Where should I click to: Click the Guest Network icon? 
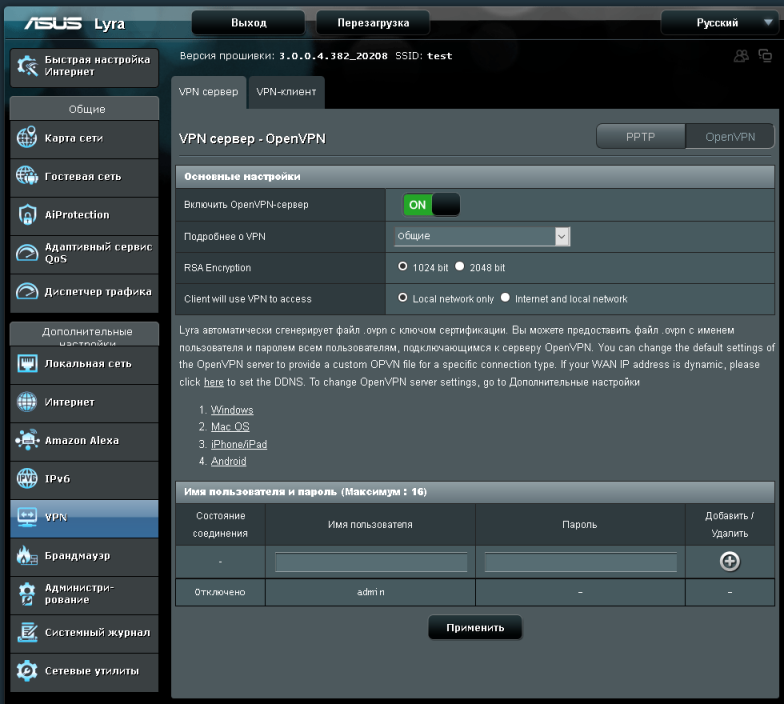27,176
